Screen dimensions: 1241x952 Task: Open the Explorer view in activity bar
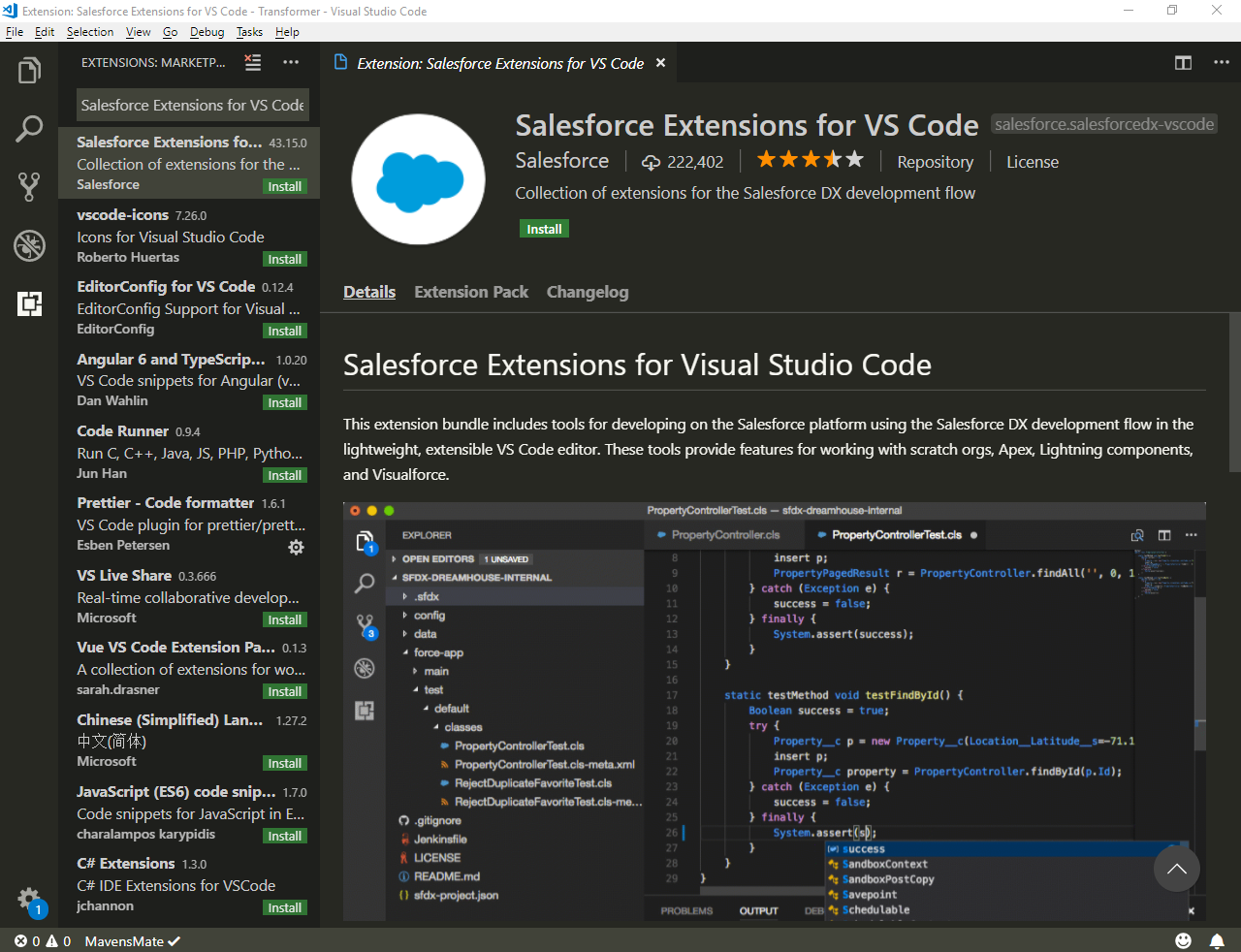coord(29,71)
